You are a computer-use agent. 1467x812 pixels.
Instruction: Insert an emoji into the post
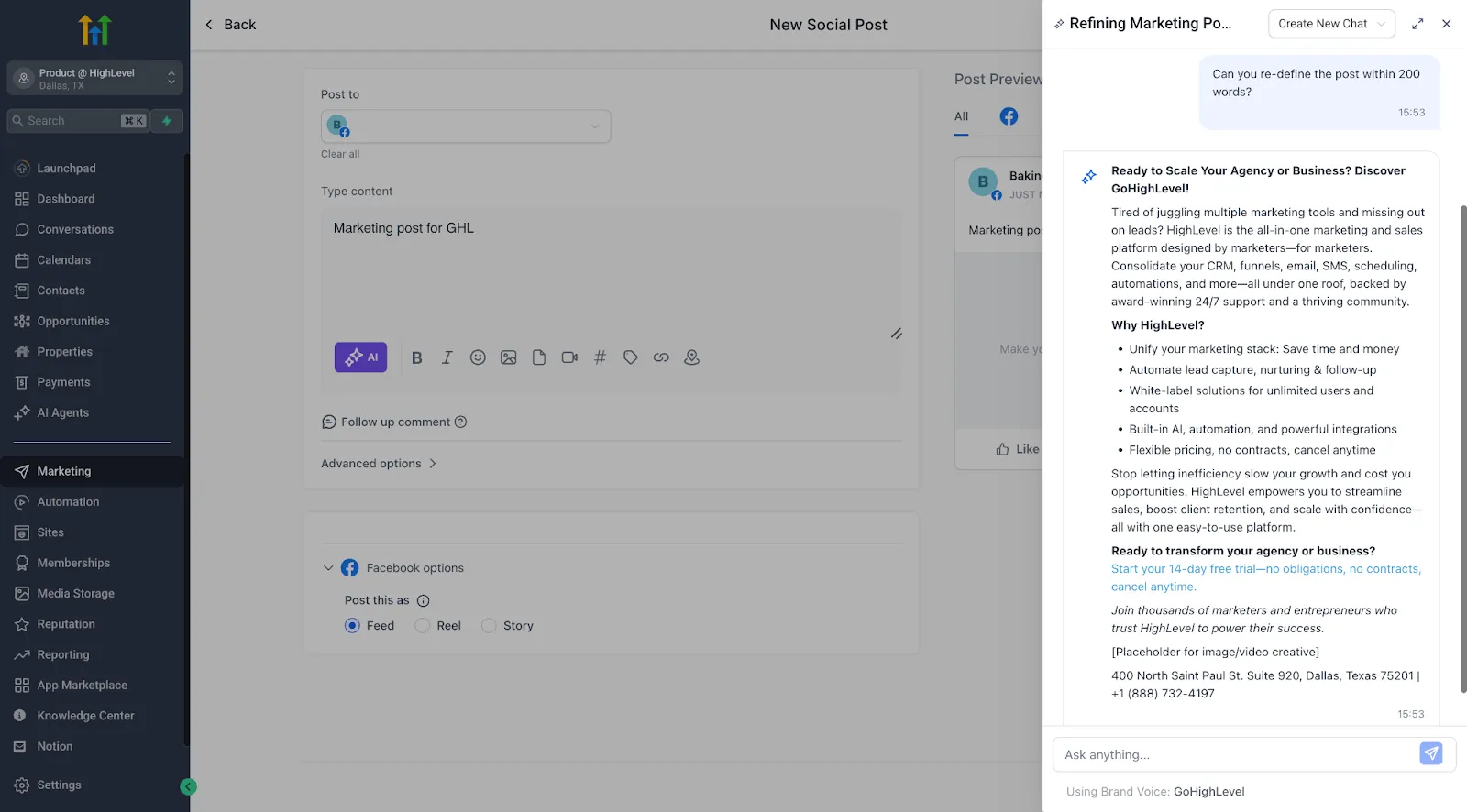pyautogui.click(x=478, y=357)
